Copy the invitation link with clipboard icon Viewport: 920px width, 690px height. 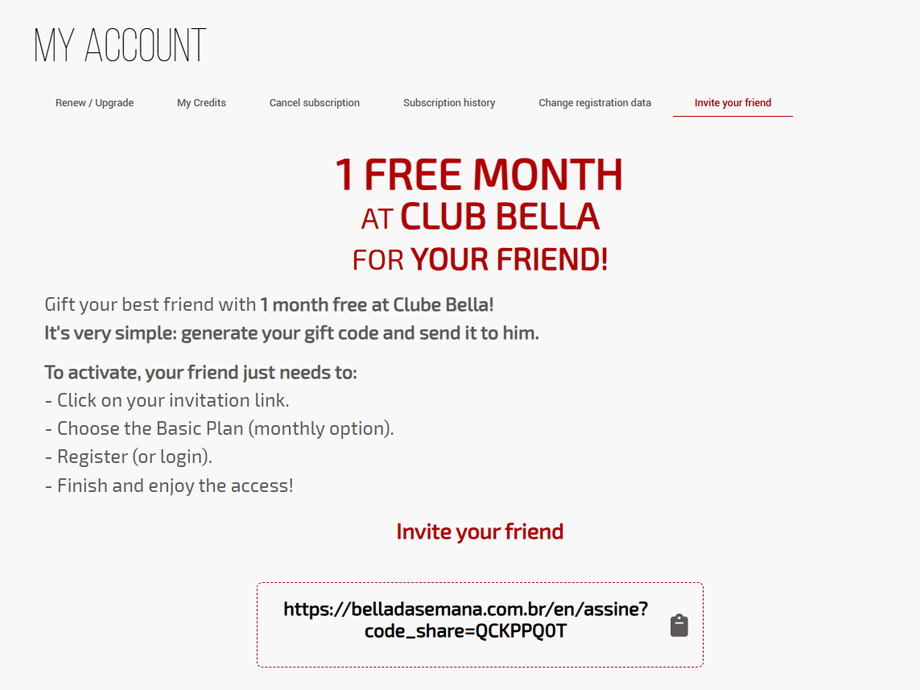pyautogui.click(x=679, y=625)
